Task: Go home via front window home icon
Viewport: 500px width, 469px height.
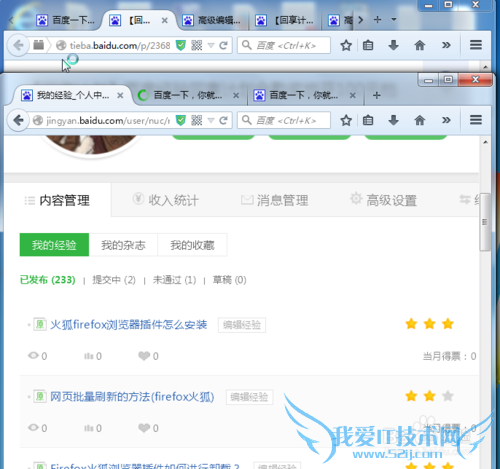Action: pyautogui.click(x=420, y=120)
